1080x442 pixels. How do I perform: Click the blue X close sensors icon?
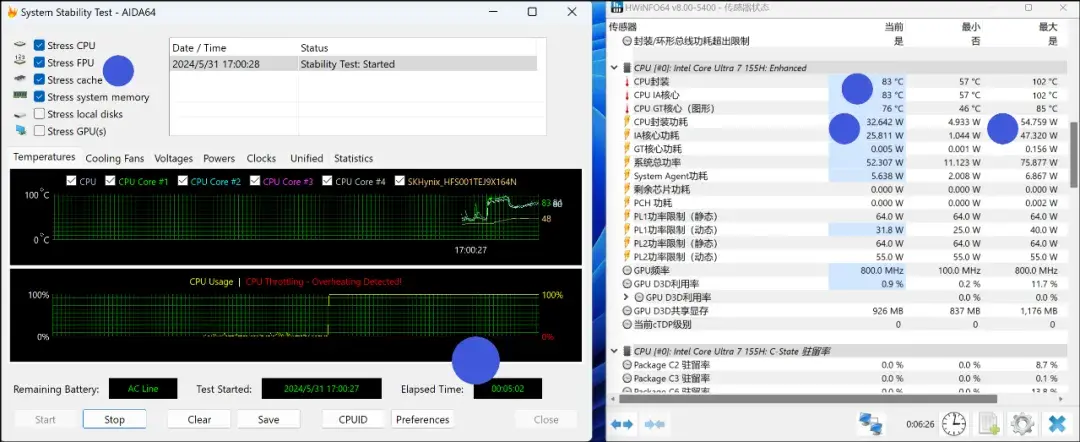click(1054, 423)
